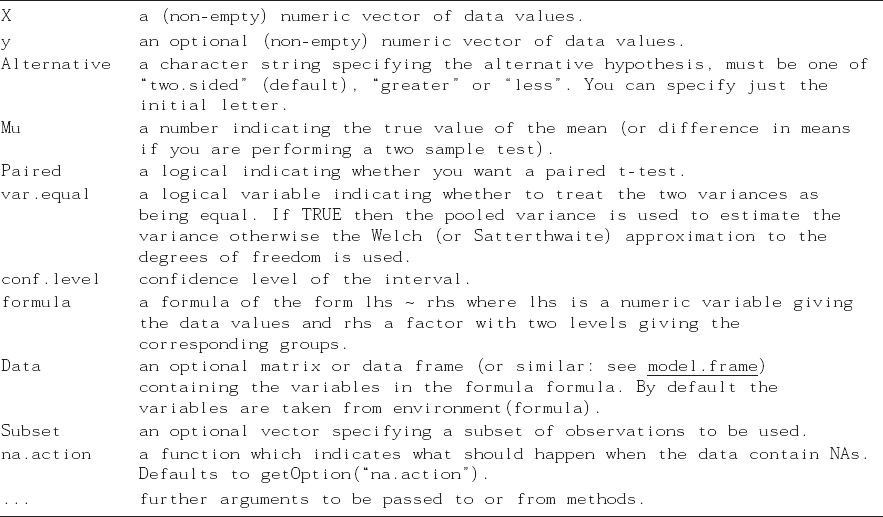
Task: Select the Subset argument label
Action: (30, 431)
